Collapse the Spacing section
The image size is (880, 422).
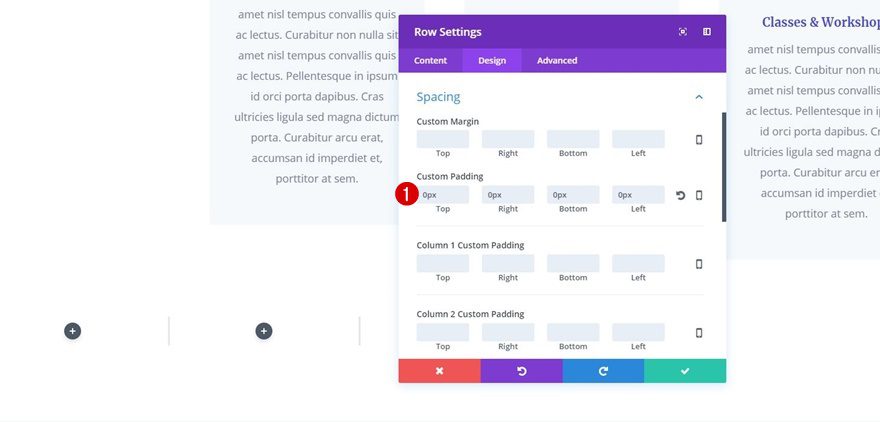coord(699,97)
